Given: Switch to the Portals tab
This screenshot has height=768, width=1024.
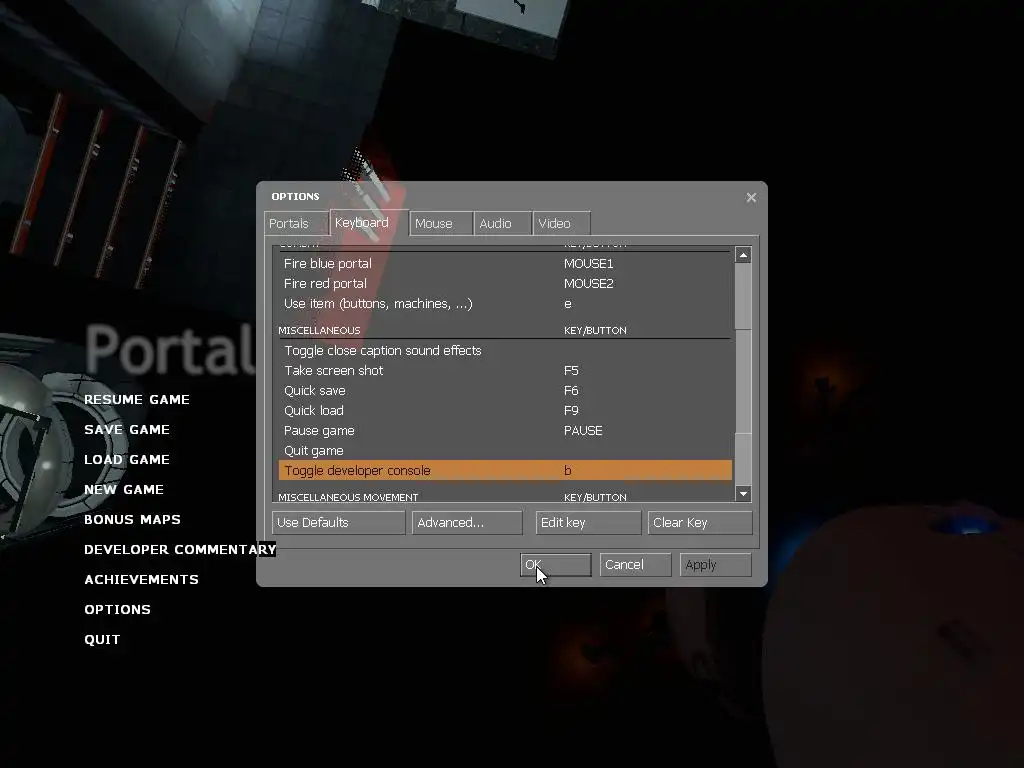Looking at the screenshot, I should click(x=296, y=223).
